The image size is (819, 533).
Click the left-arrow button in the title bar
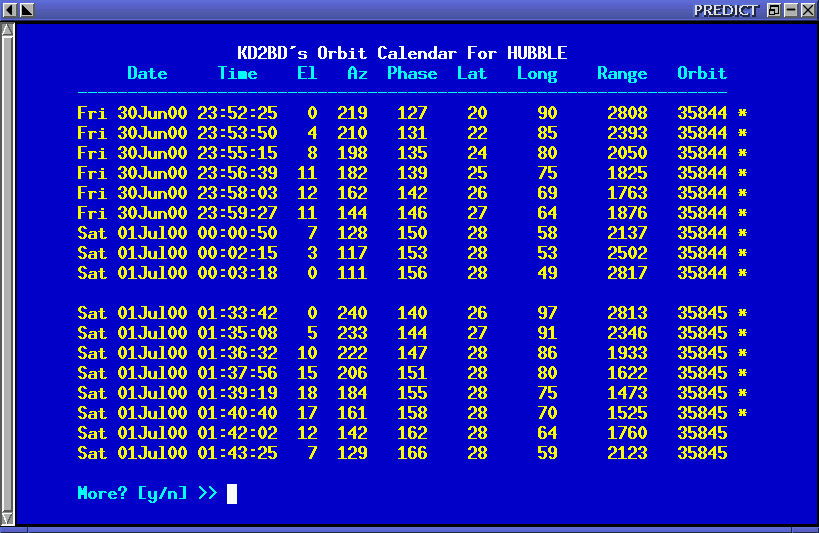(x=9, y=9)
